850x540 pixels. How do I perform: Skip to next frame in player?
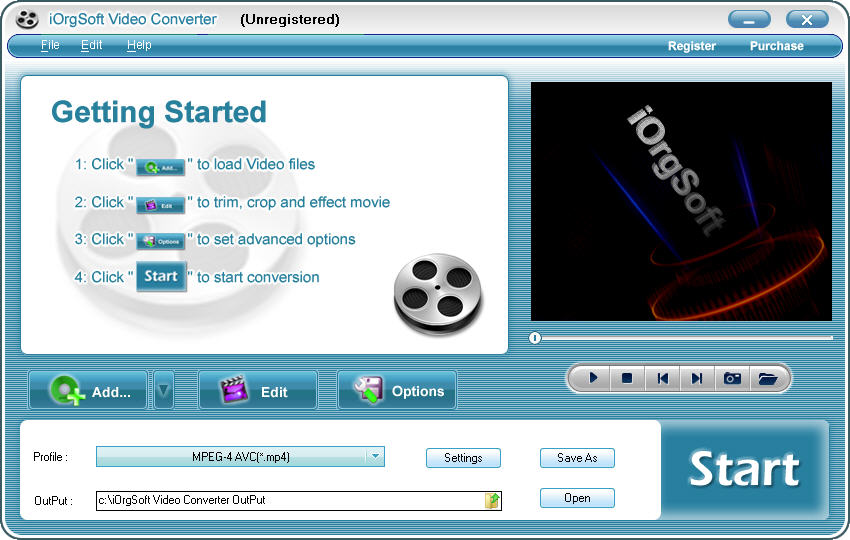coord(697,378)
